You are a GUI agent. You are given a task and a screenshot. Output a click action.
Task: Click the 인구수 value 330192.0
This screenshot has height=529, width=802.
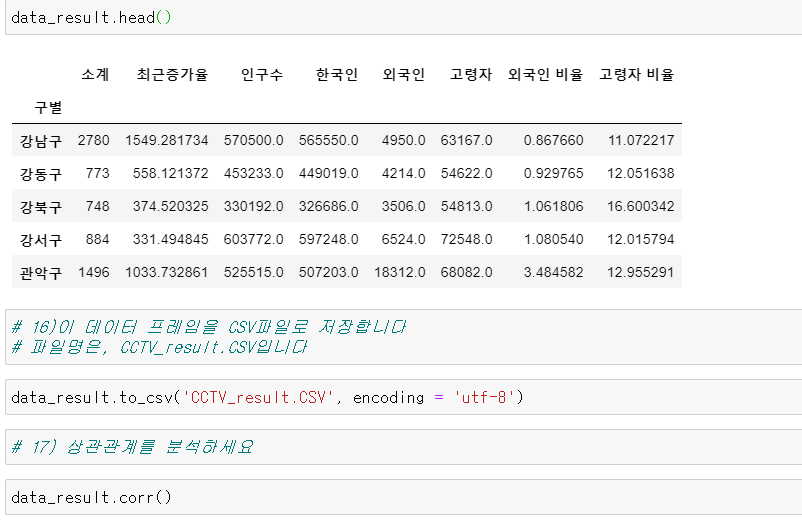click(x=254, y=206)
